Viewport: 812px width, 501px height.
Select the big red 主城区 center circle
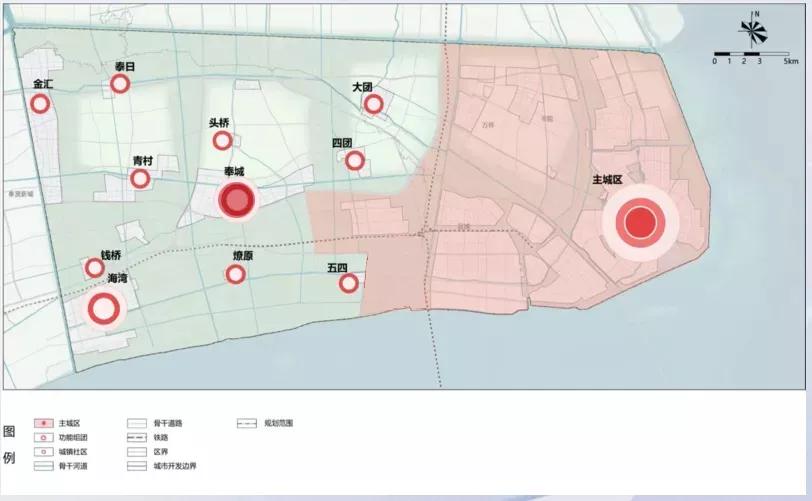(x=640, y=222)
